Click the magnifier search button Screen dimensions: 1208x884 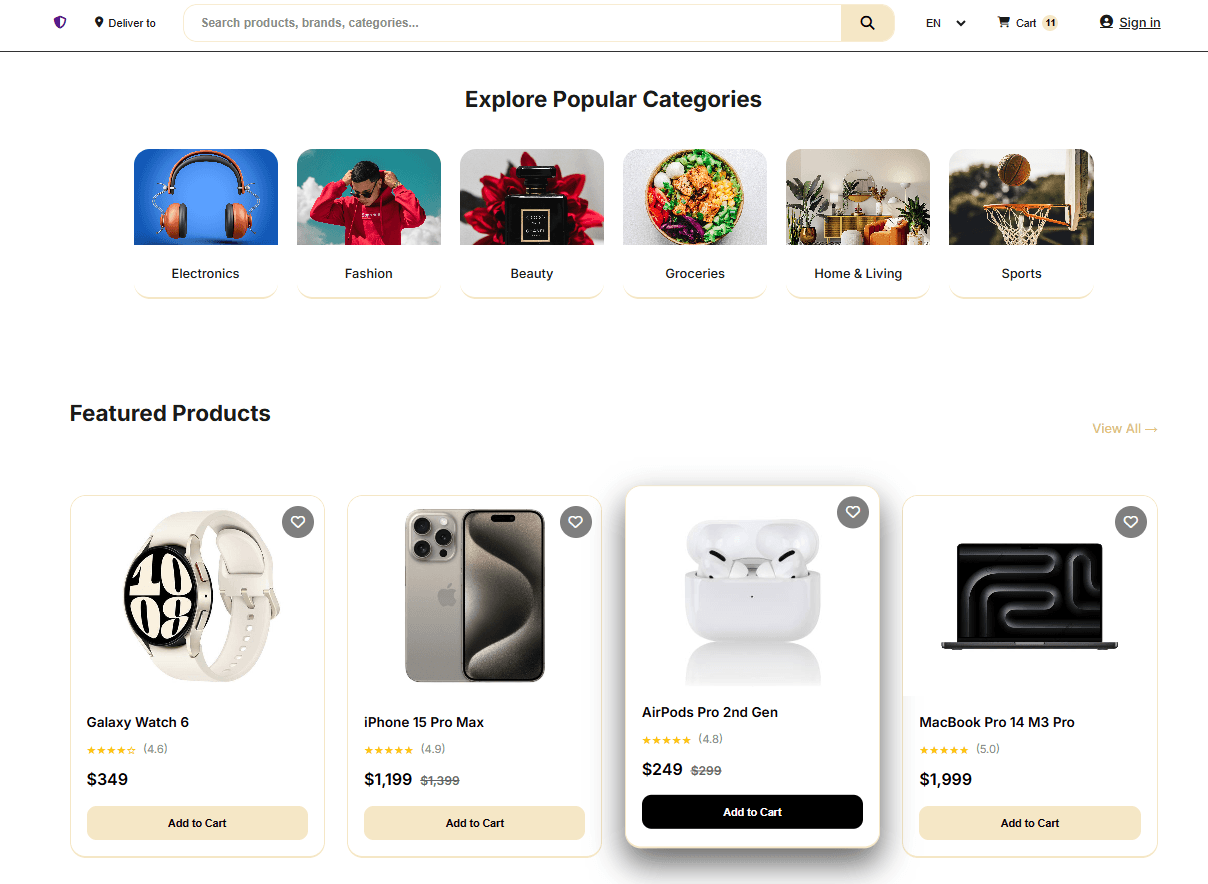[867, 23]
